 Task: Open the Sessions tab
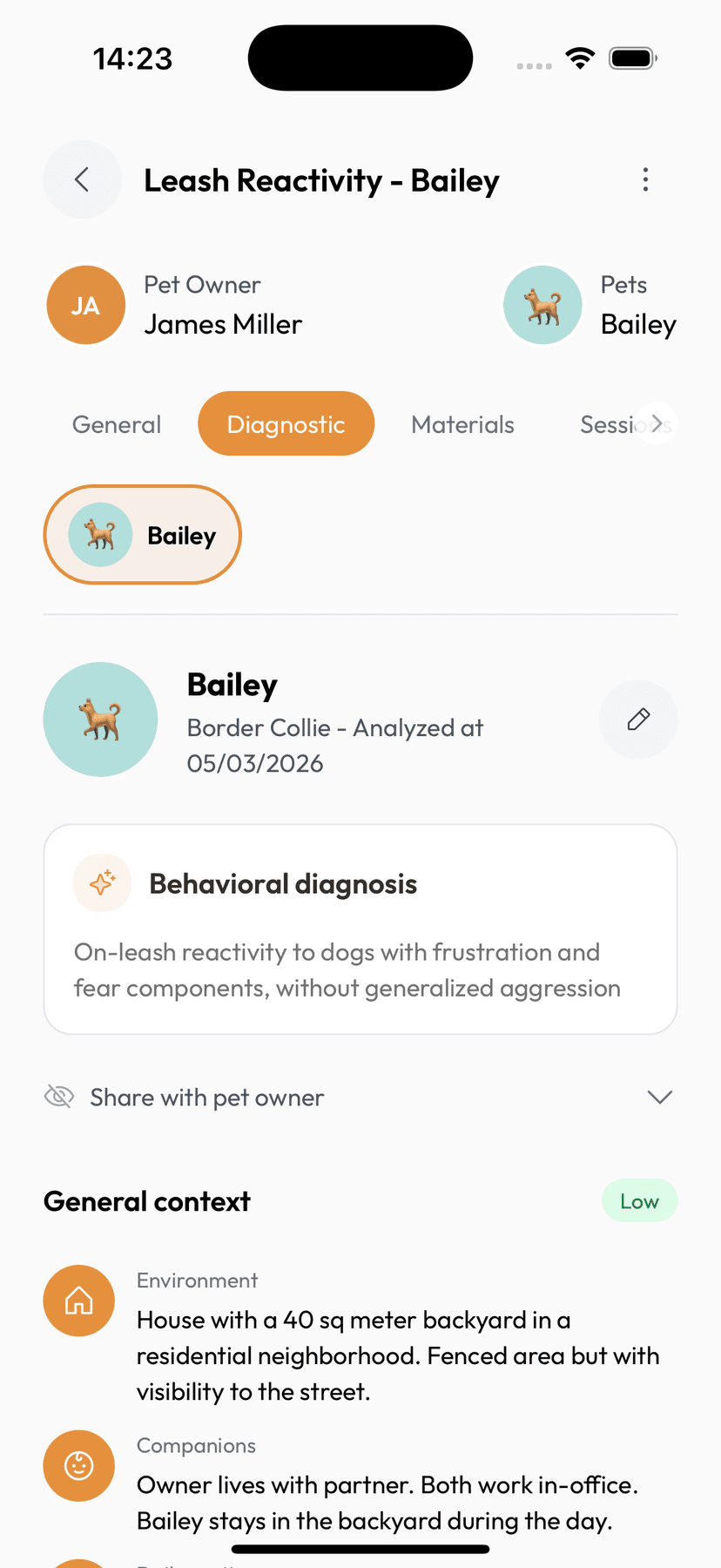click(615, 424)
